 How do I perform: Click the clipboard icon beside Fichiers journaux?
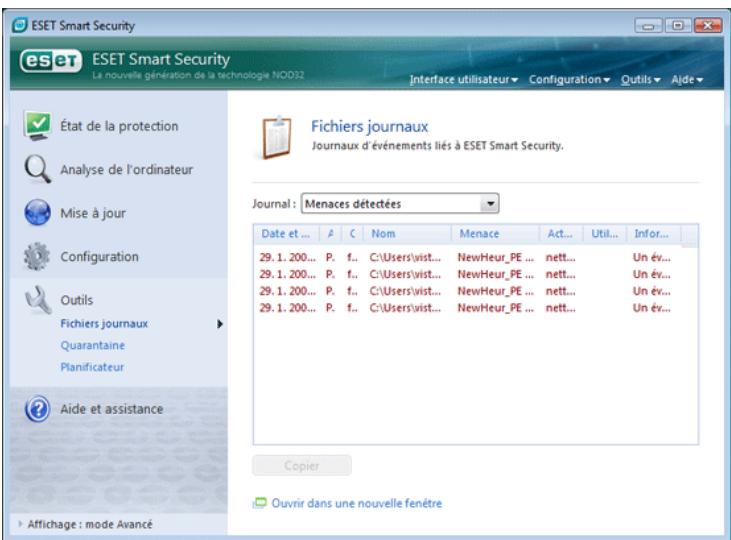[277, 138]
